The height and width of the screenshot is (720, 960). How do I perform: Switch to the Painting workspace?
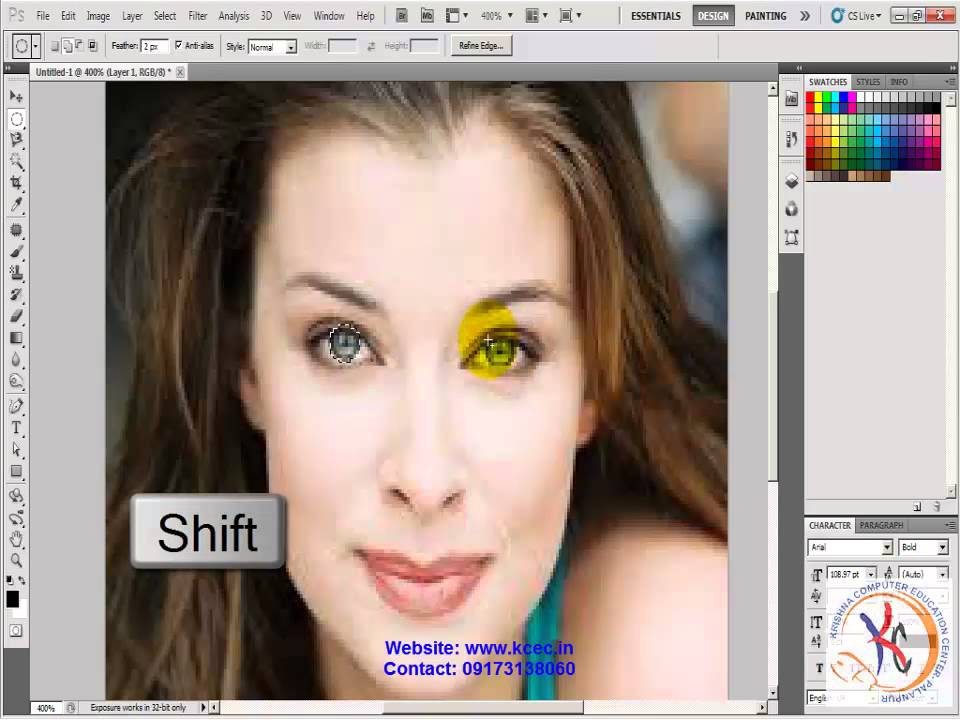[x=765, y=16]
